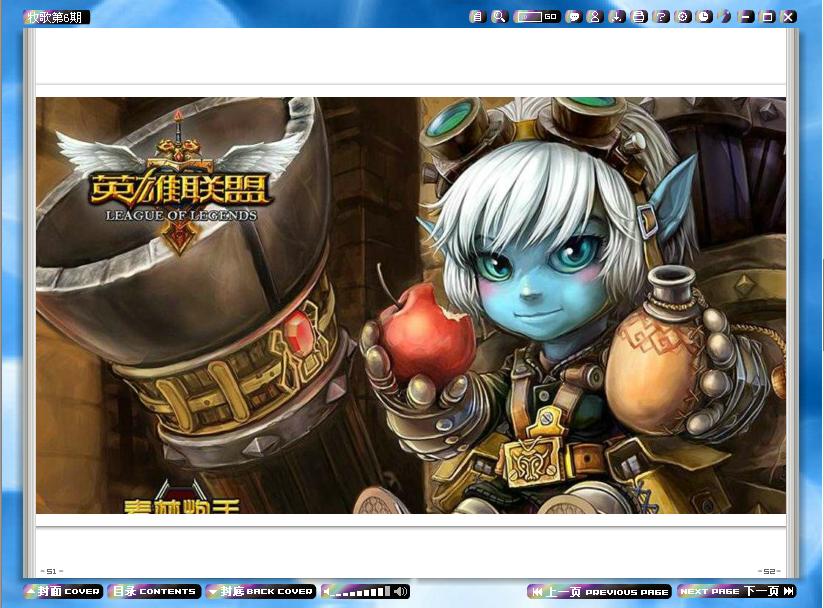Click the page number 52 label

point(769,571)
